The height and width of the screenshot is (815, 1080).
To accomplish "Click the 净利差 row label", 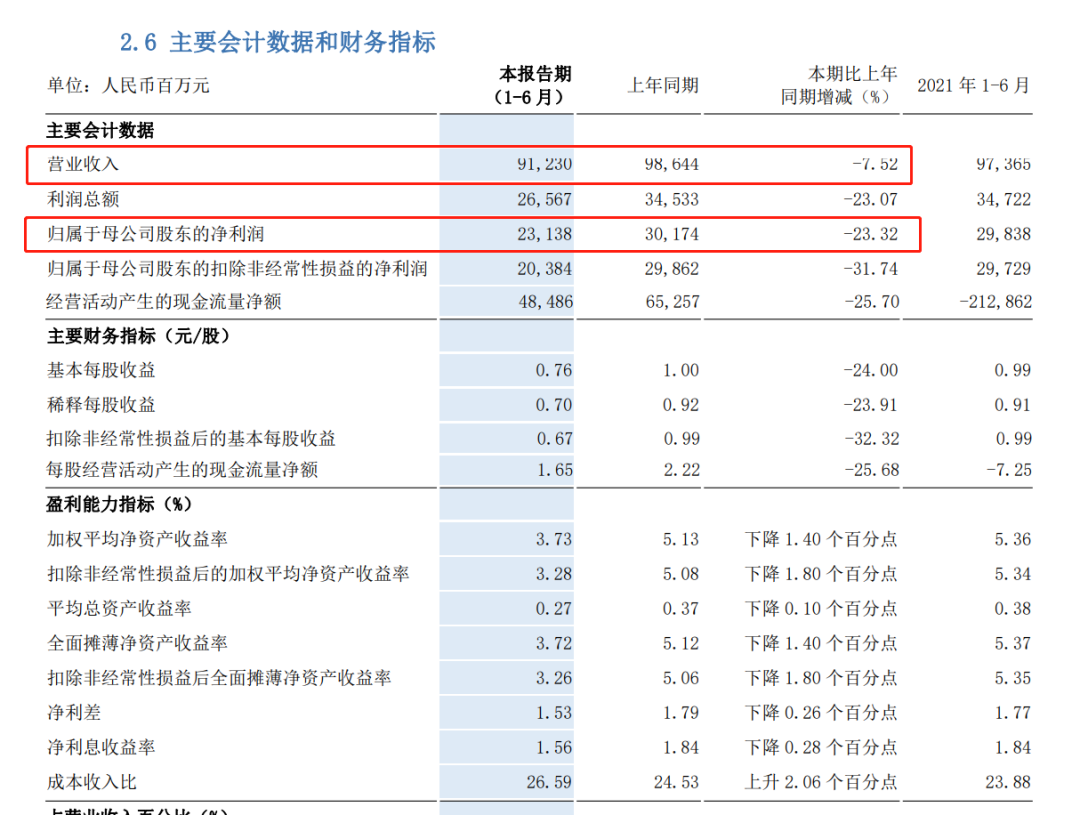I will (x=74, y=712).
